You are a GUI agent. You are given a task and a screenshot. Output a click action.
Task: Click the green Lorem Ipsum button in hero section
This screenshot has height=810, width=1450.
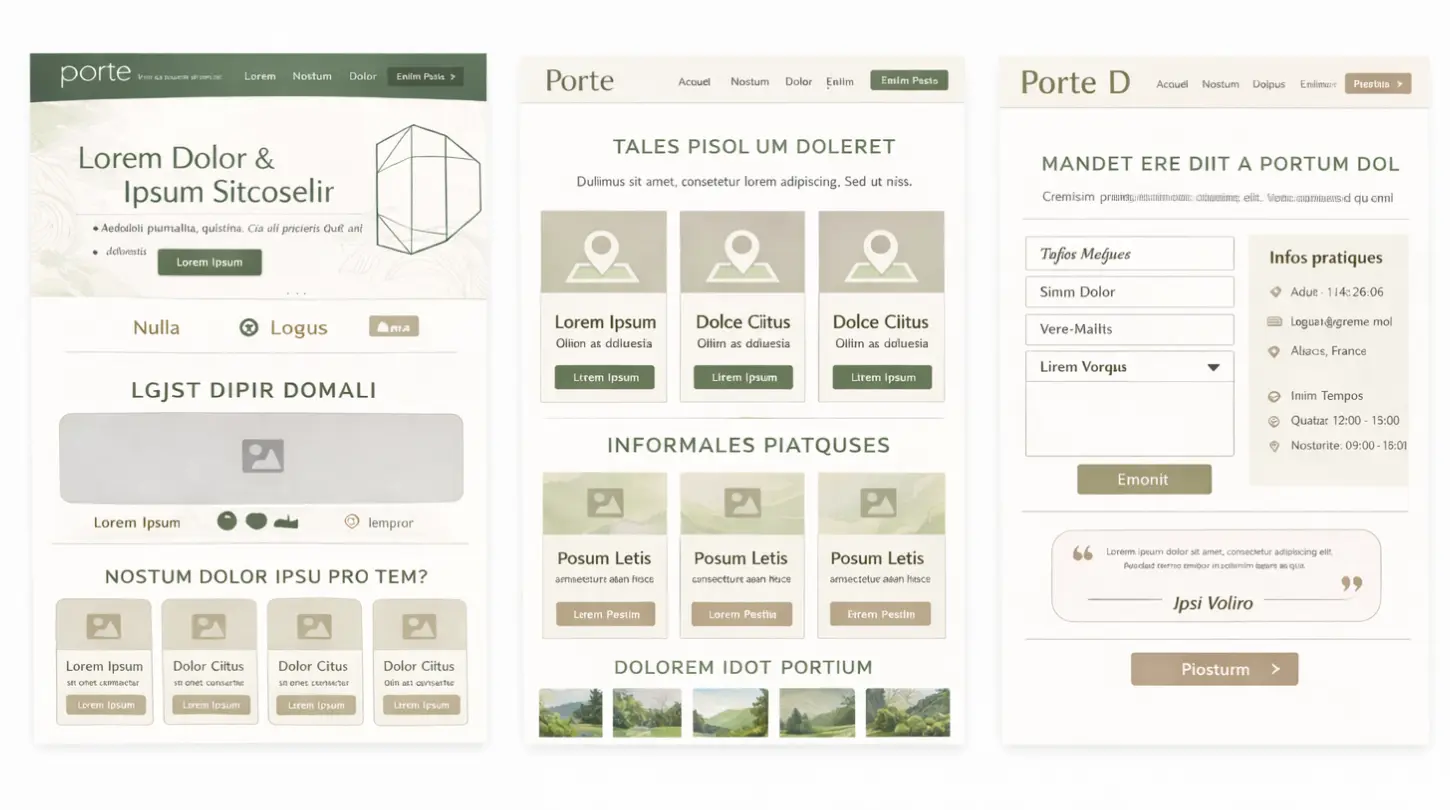[x=209, y=262]
